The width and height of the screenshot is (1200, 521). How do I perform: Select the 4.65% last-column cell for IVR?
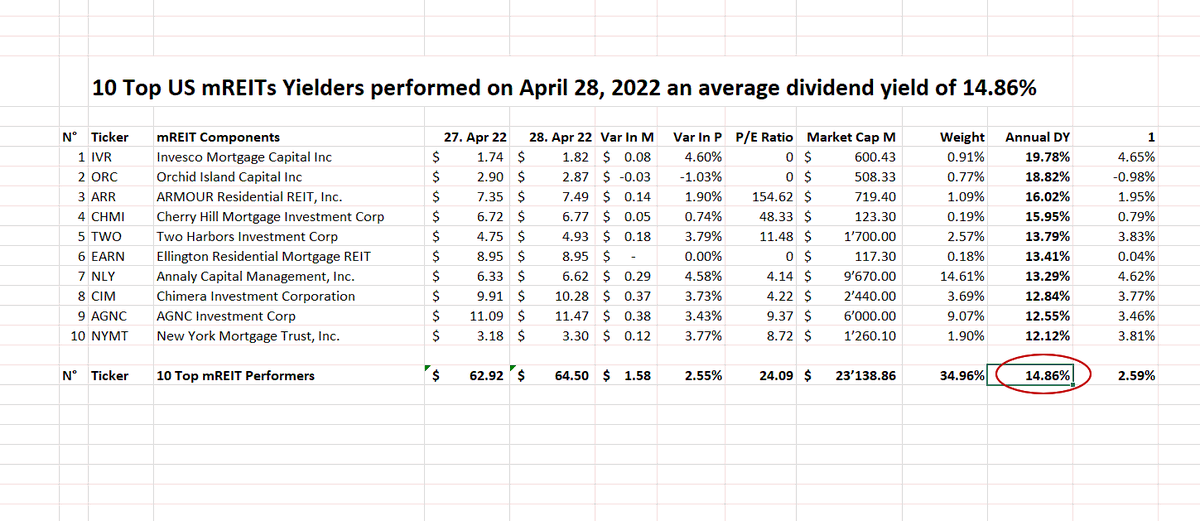(1137, 157)
